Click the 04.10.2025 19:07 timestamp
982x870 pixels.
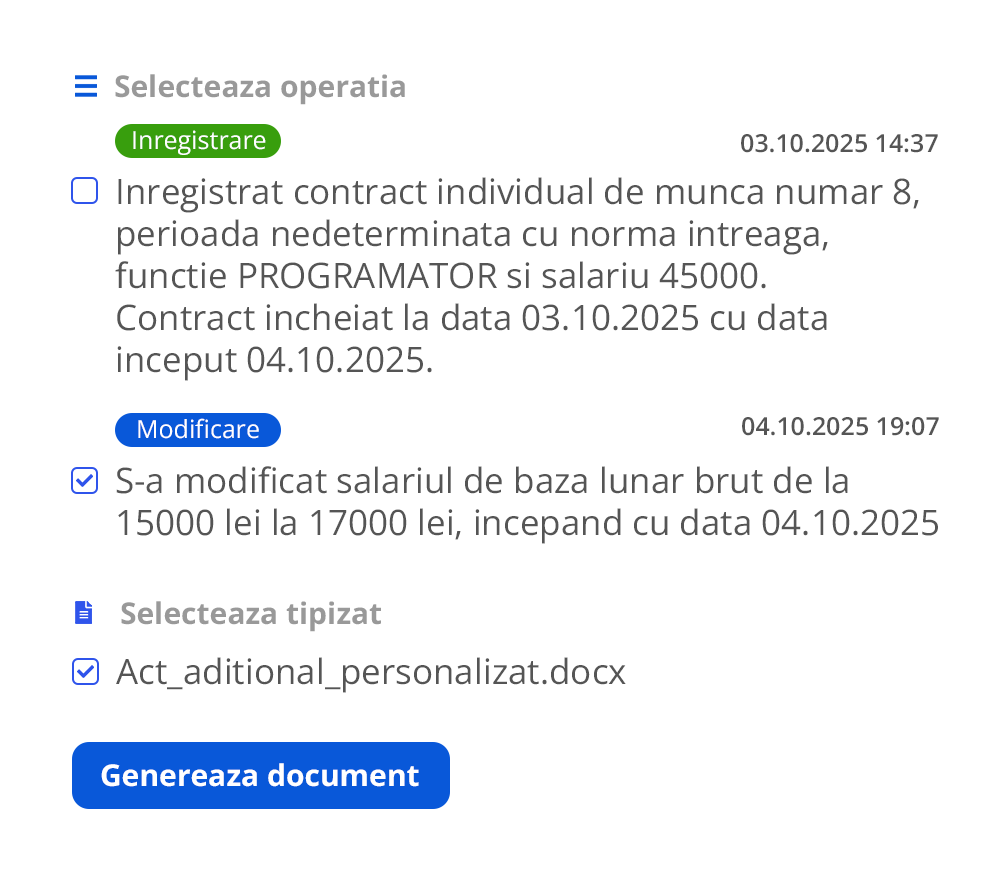839,428
